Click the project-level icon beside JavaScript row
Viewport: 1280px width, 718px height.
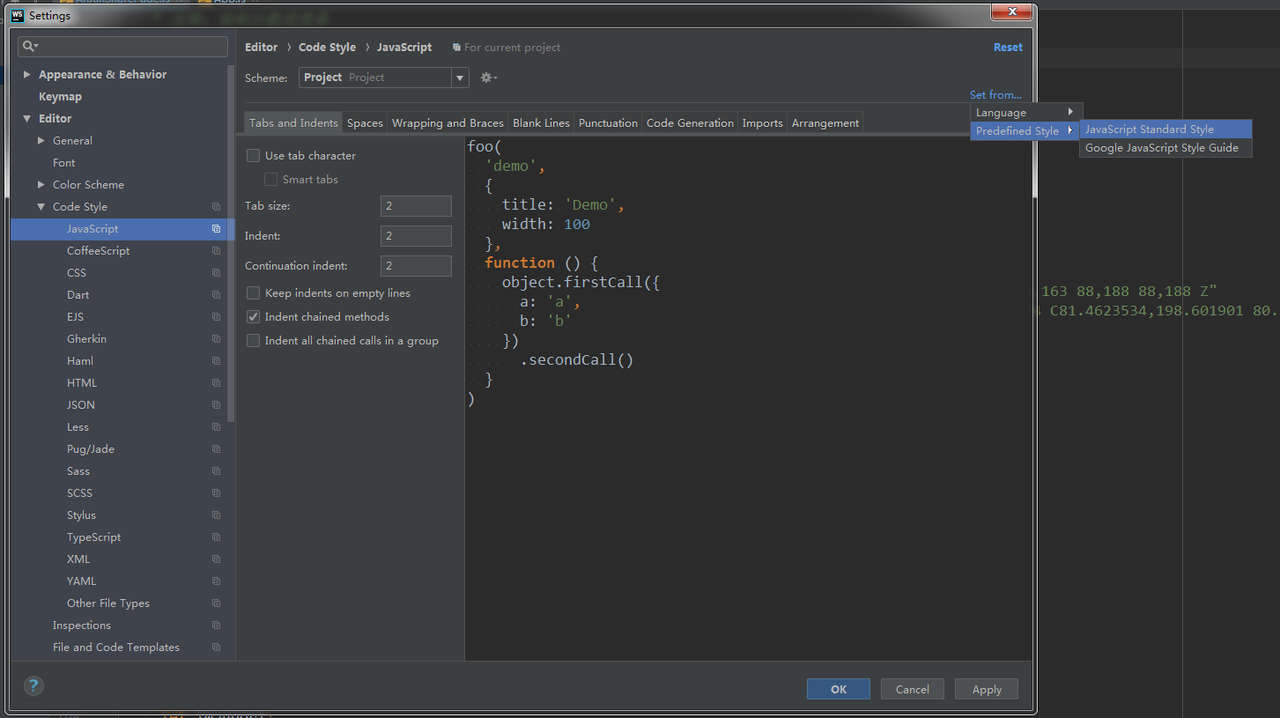[216, 229]
